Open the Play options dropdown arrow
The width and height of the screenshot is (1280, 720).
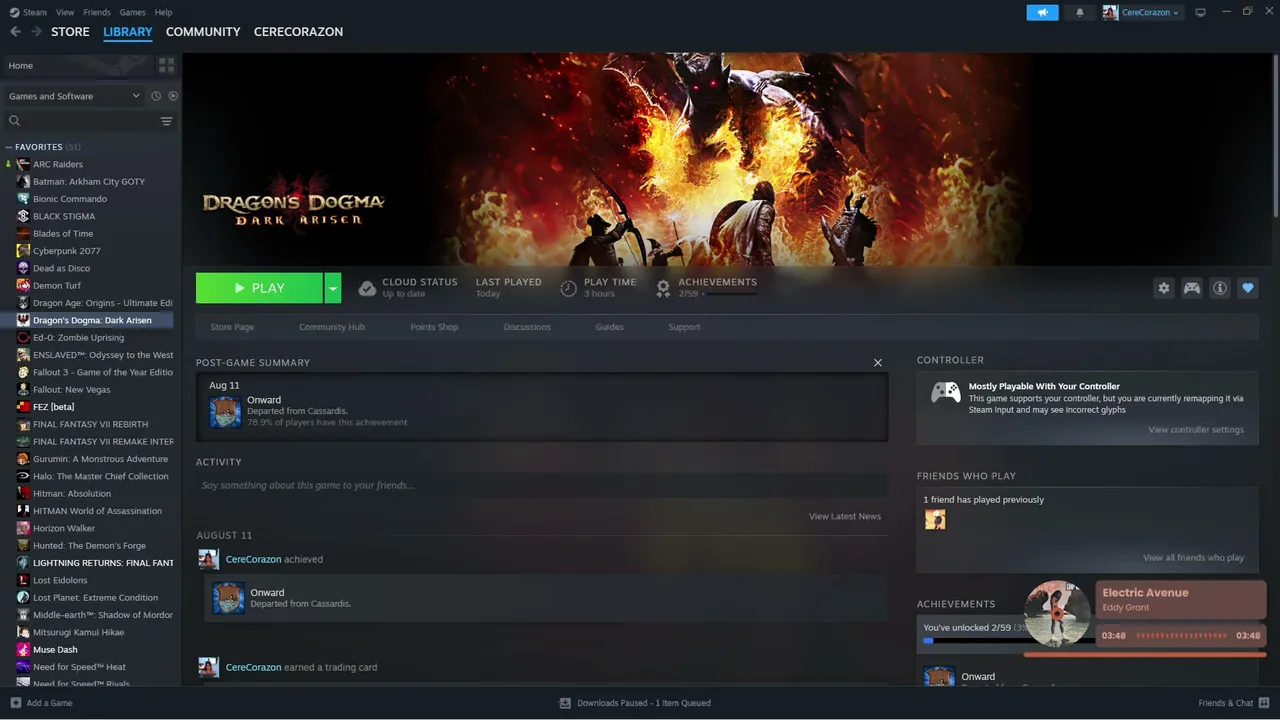(333, 288)
